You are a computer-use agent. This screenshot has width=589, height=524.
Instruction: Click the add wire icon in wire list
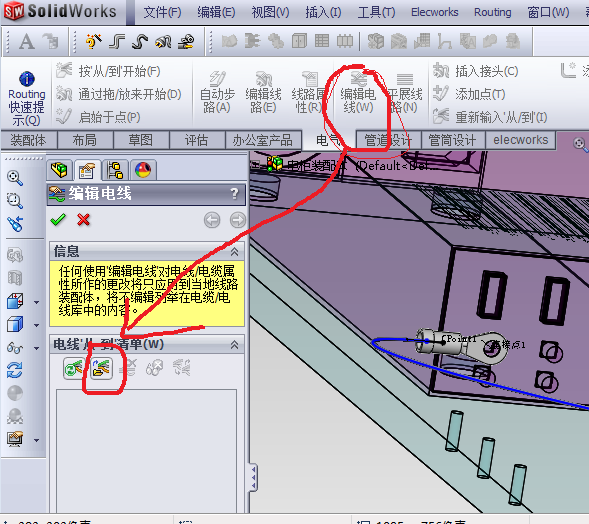(74, 368)
